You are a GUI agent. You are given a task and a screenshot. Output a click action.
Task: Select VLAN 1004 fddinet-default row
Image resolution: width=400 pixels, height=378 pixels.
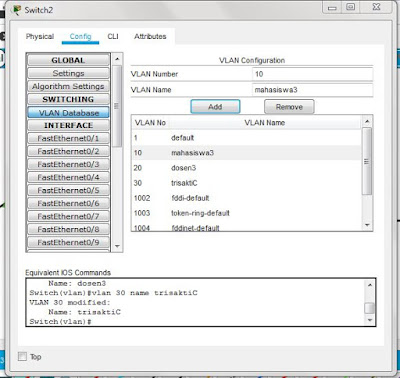point(247,227)
